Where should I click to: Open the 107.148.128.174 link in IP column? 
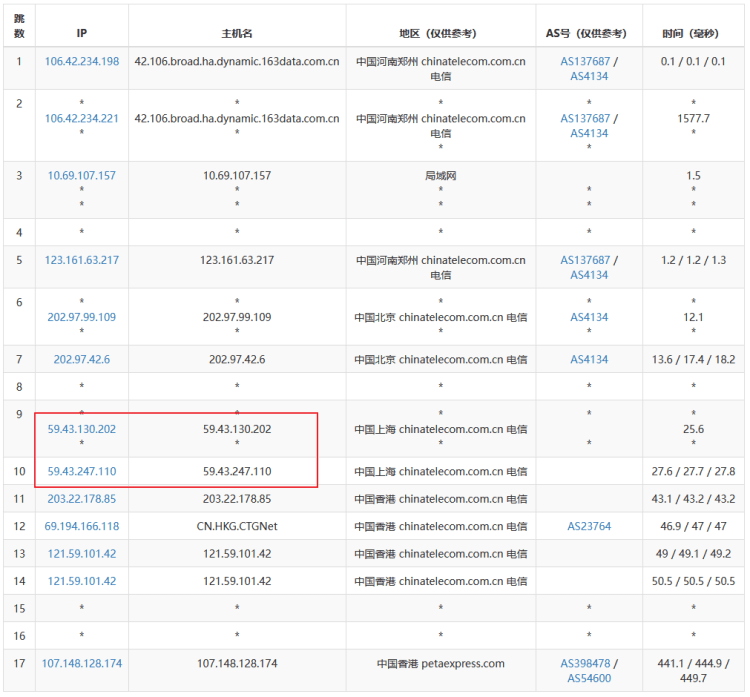click(x=82, y=664)
